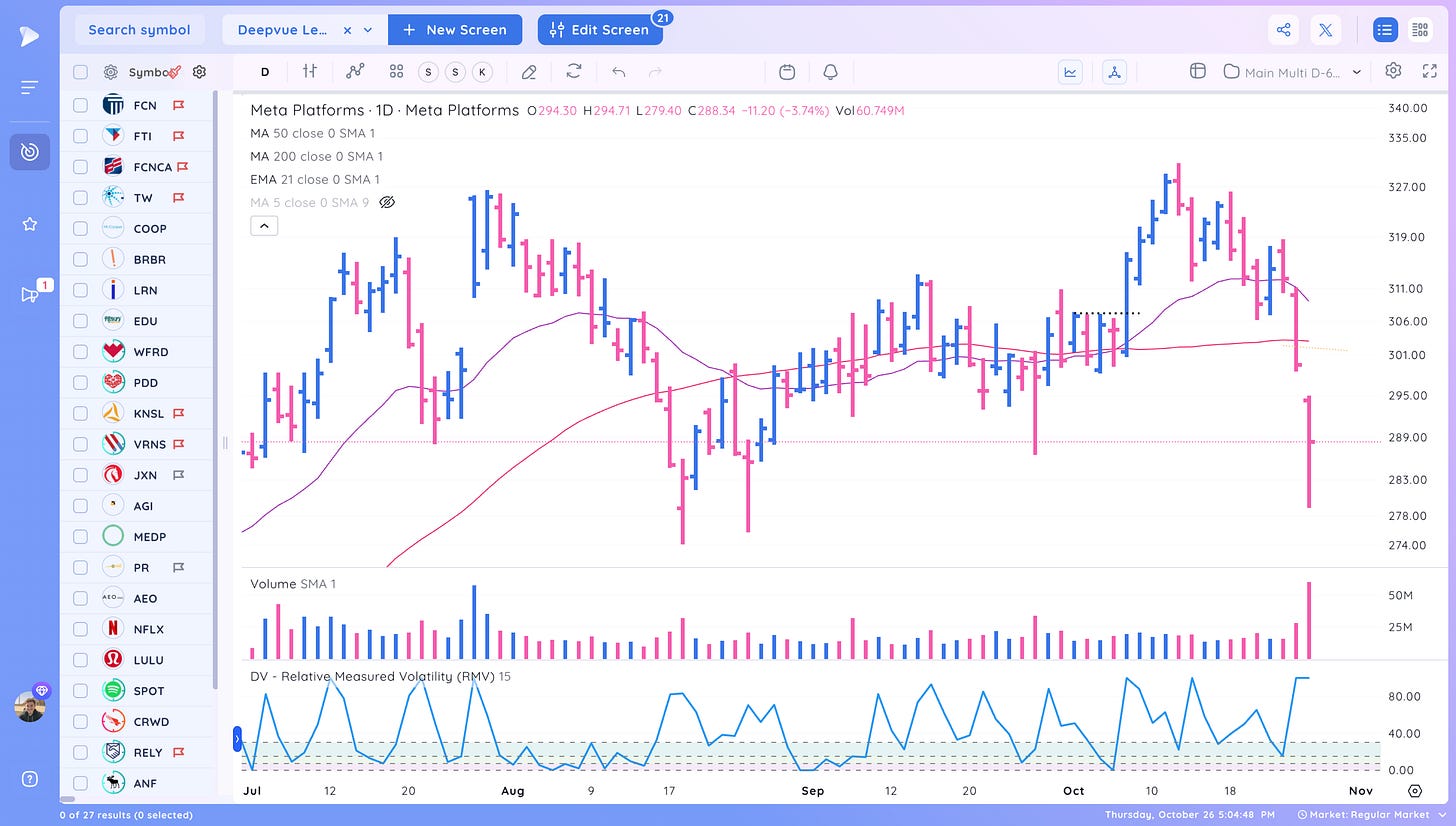Open the D timeframe selector
1456x826 pixels.
pyautogui.click(x=265, y=71)
